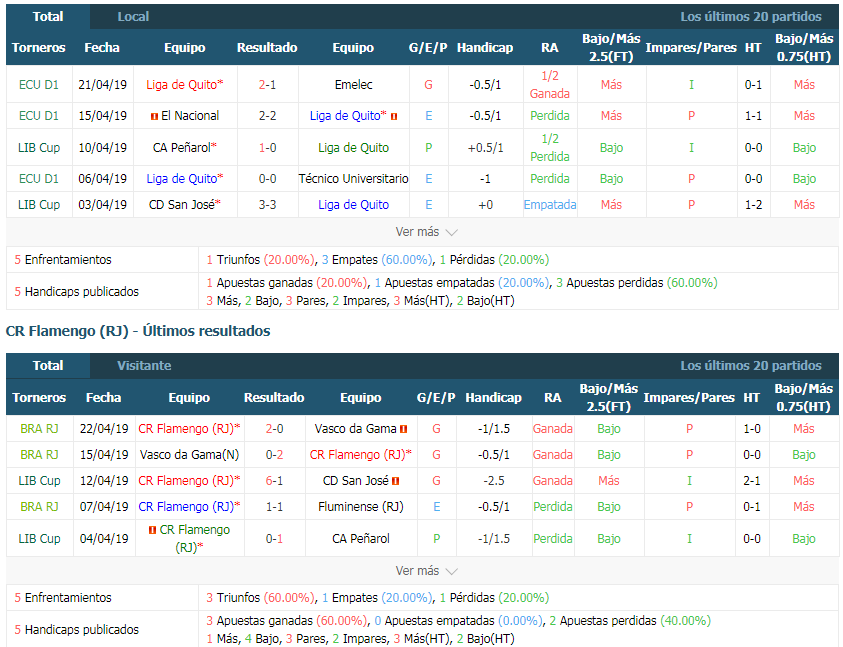
Task: Select the Total tab in Flamengo table
Action: (48, 366)
